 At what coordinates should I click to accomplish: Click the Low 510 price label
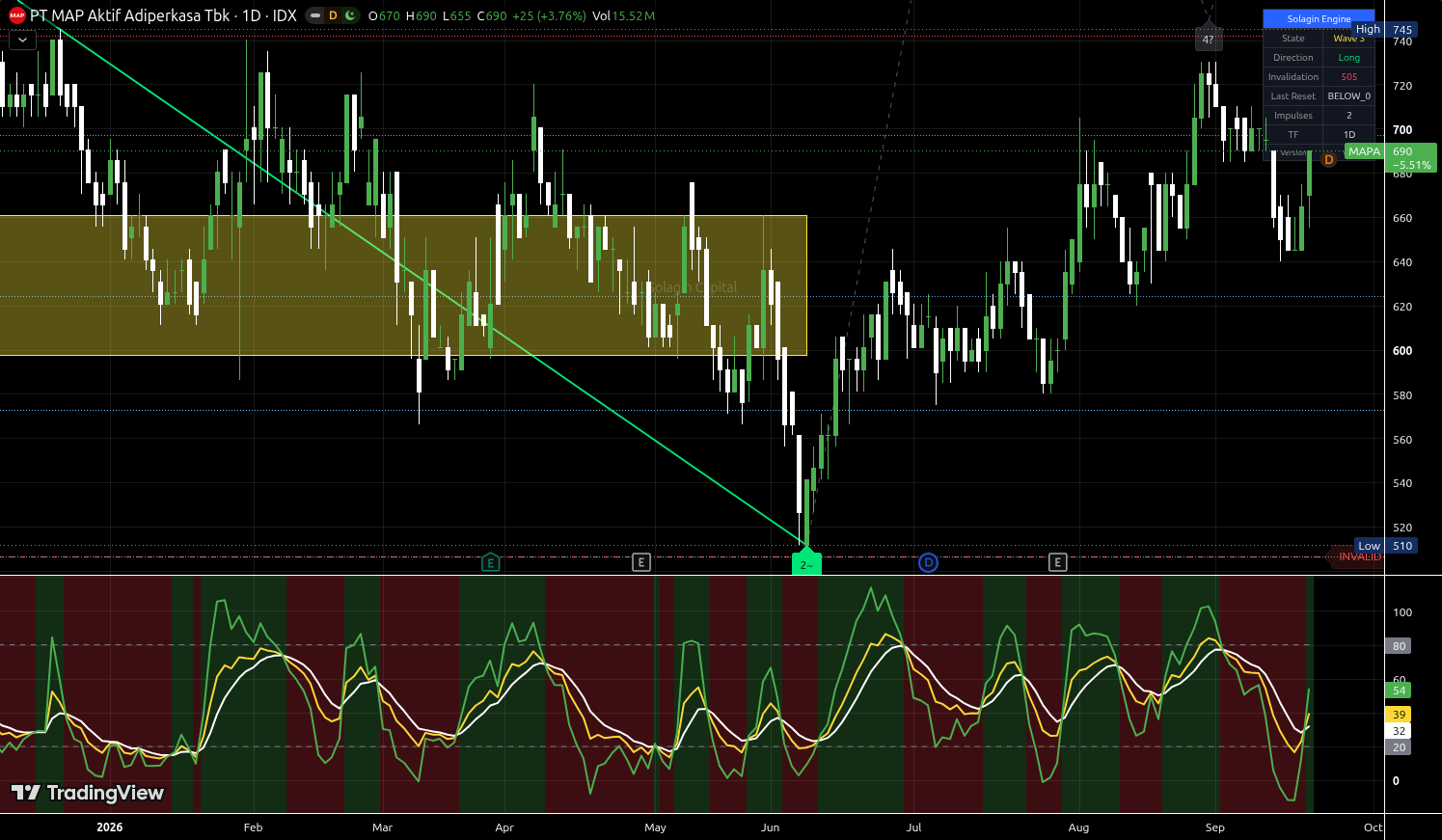coord(1385,546)
